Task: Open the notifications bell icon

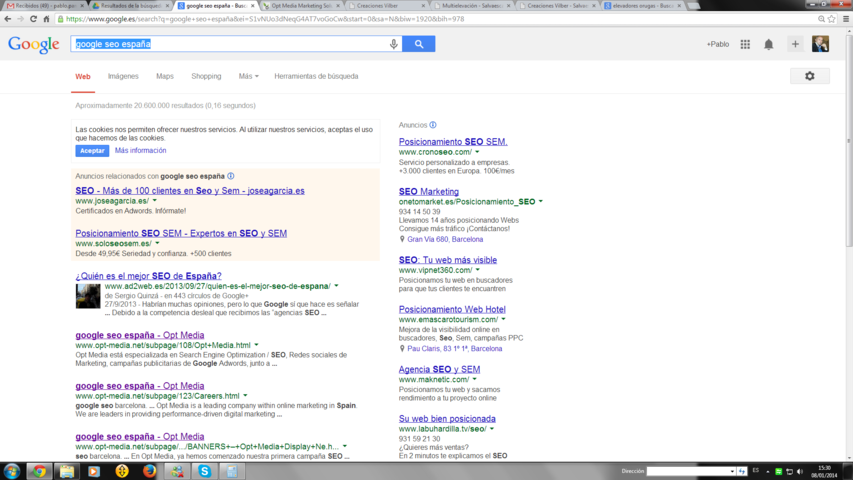Action: point(768,44)
